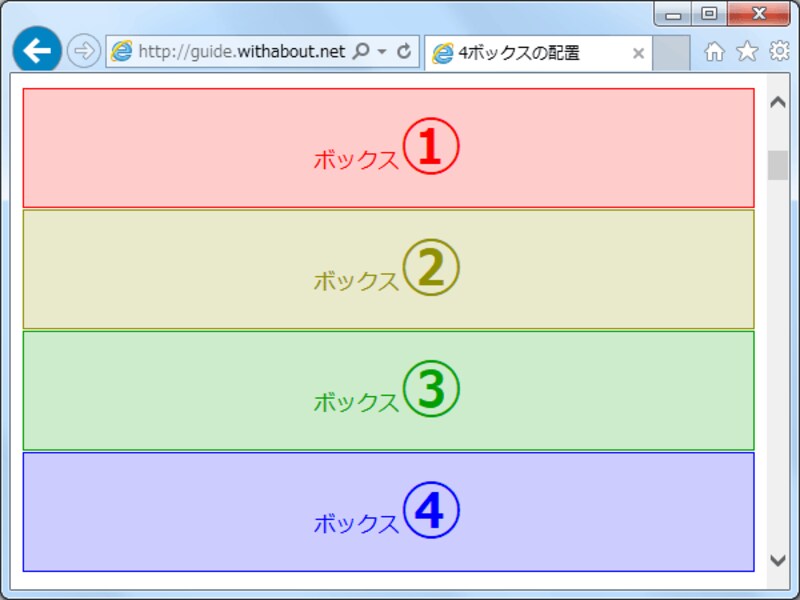Minimize the browser window
Screen dimensions: 800x600
coord(673,14)
